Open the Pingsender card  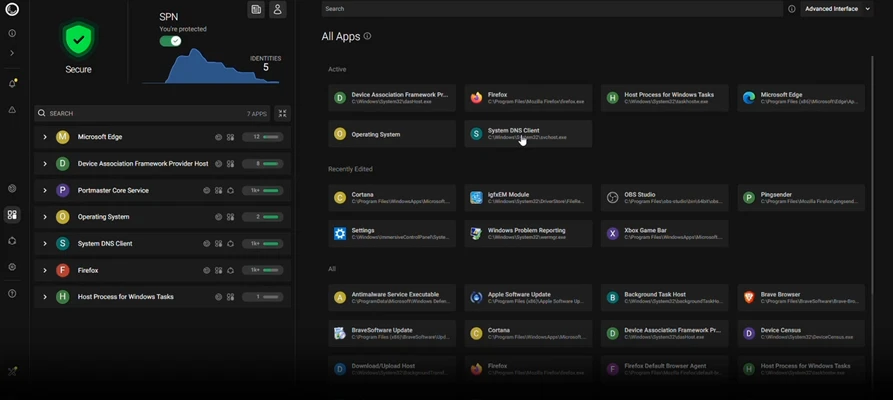pyautogui.click(x=801, y=198)
